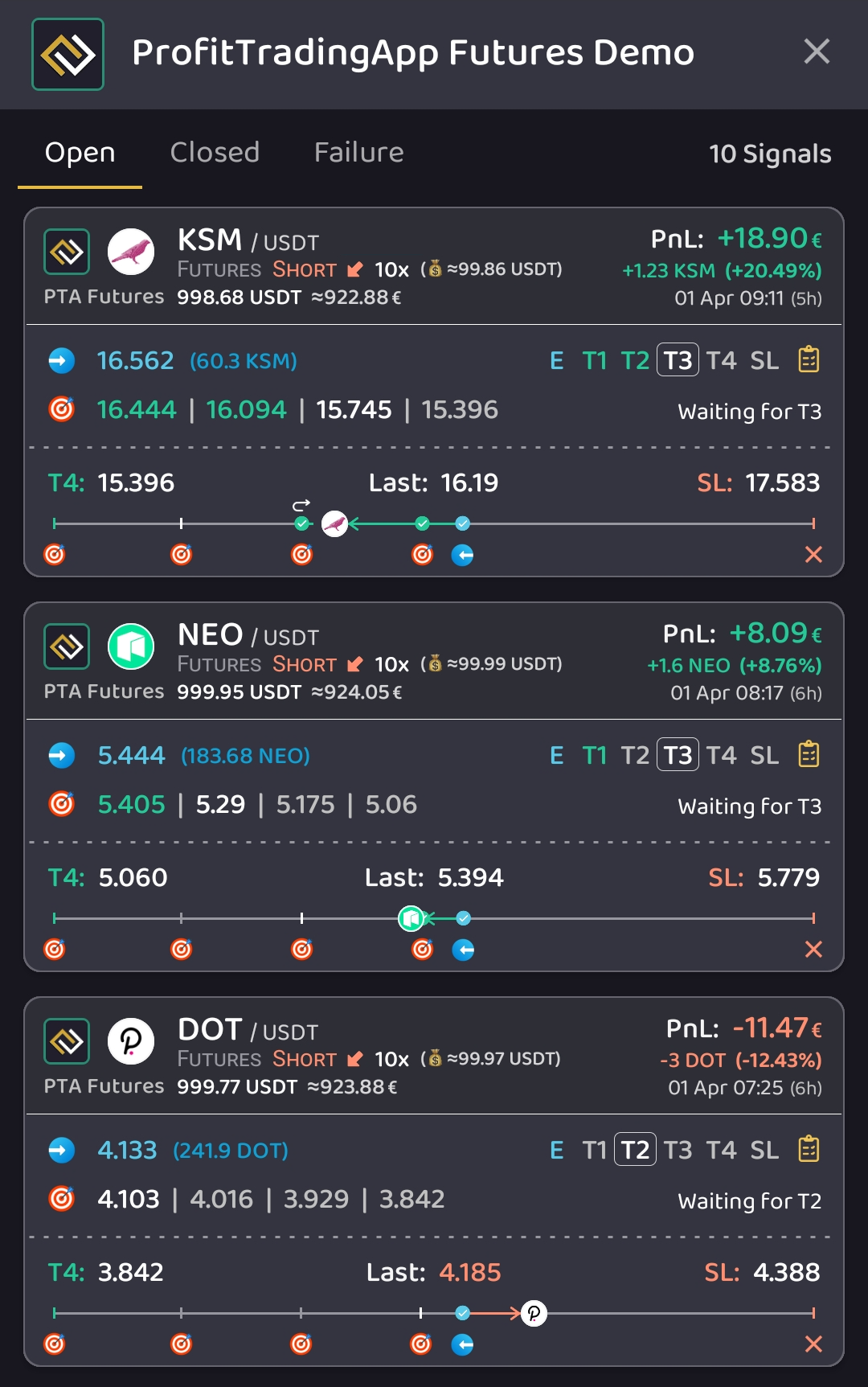Click the KSM bird coin logo
This screenshot has width=868, height=1387.
pos(131,251)
